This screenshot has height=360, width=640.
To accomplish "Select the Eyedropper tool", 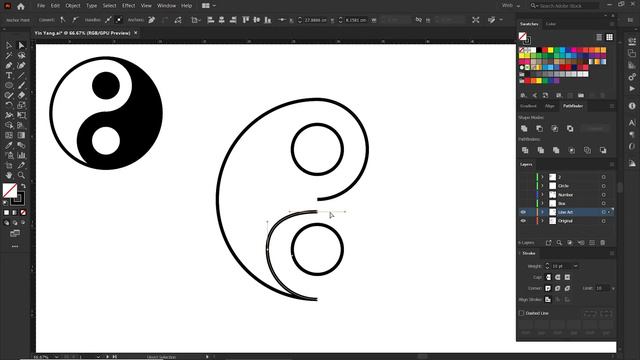I will pos(9,145).
